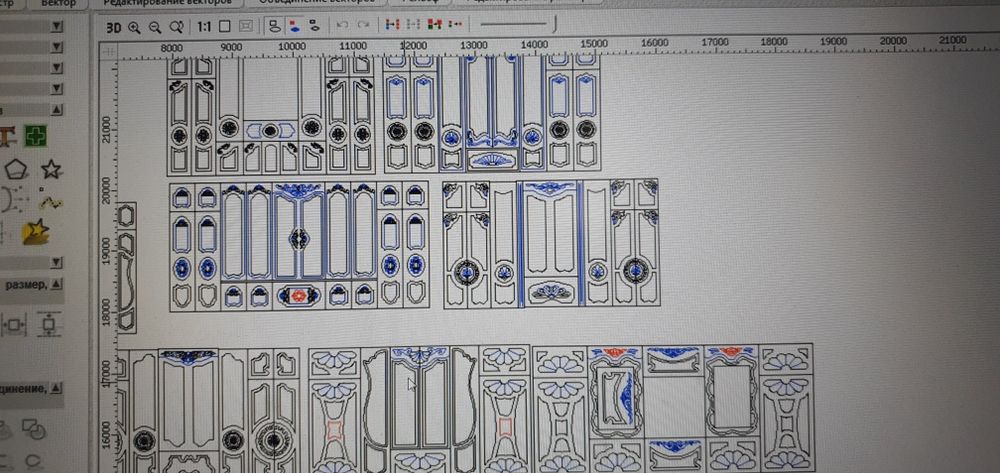Click the zoom in magnifier icon
This screenshot has height=473, width=1000.
click(134, 27)
